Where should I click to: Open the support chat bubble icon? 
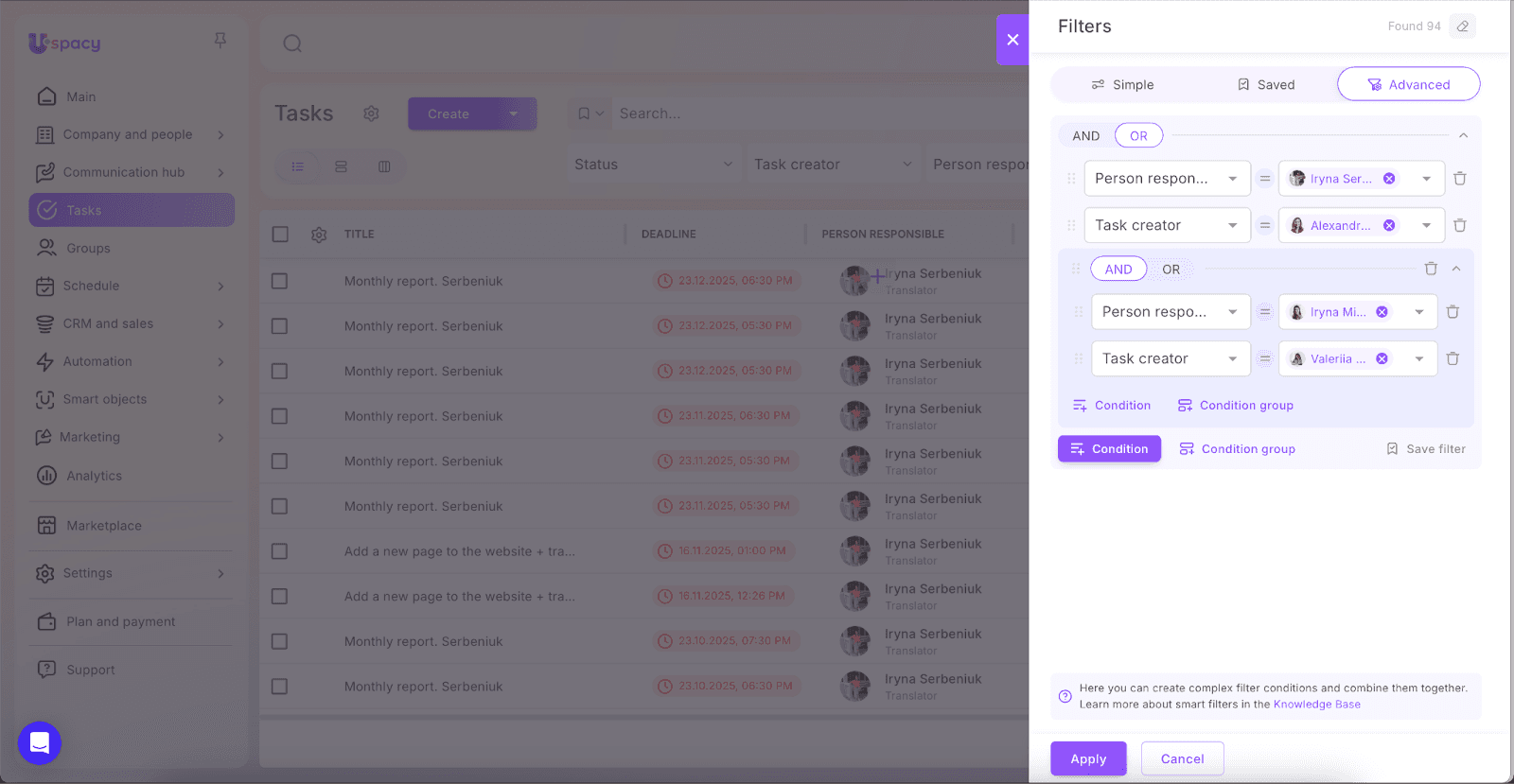click(40, 743)
